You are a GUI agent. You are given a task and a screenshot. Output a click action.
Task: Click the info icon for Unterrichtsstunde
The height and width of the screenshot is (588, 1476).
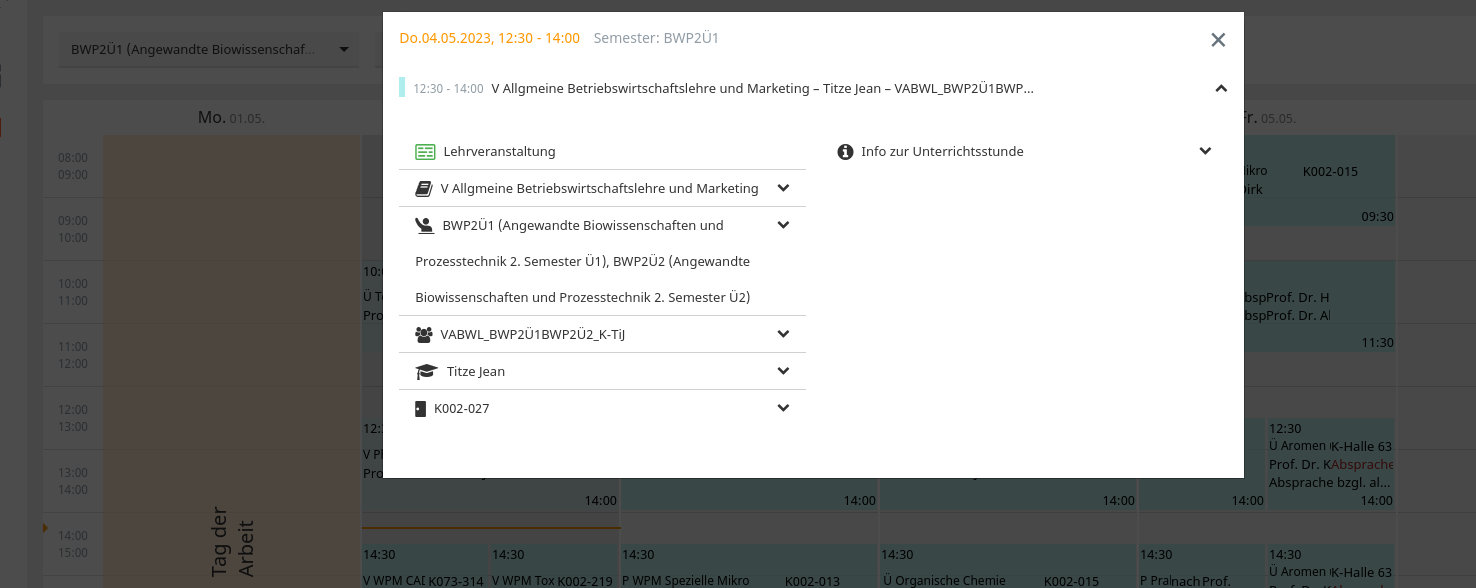click(845, 152)
